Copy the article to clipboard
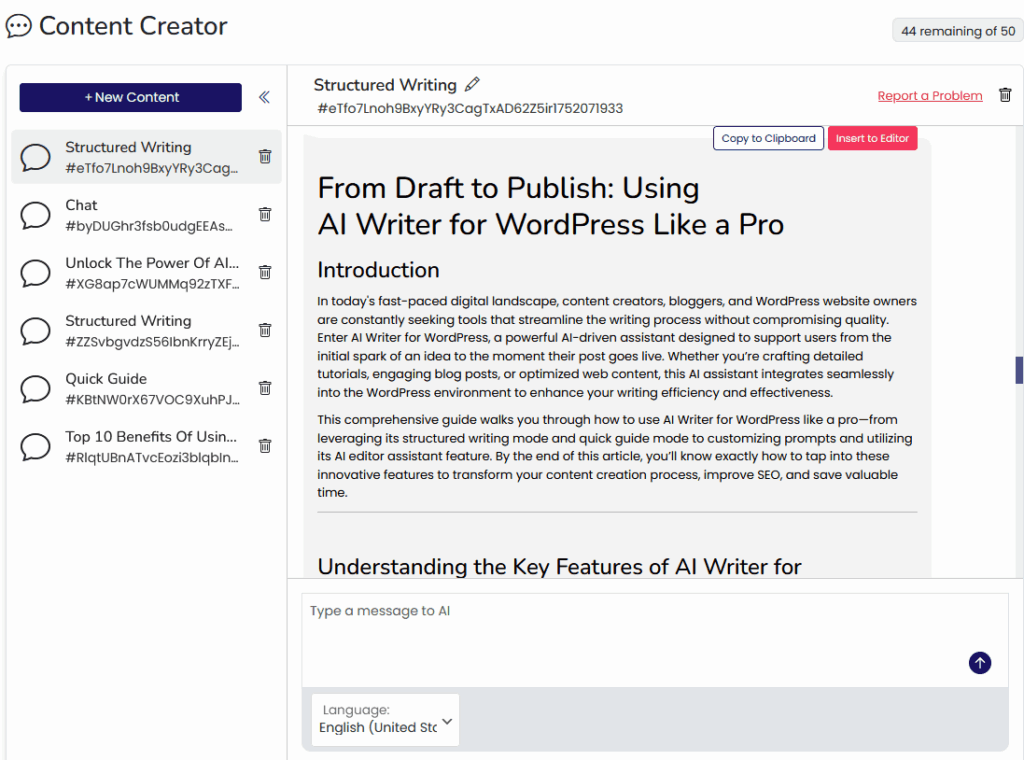The height and width of the screenshot is (760, 1024). 767,138
